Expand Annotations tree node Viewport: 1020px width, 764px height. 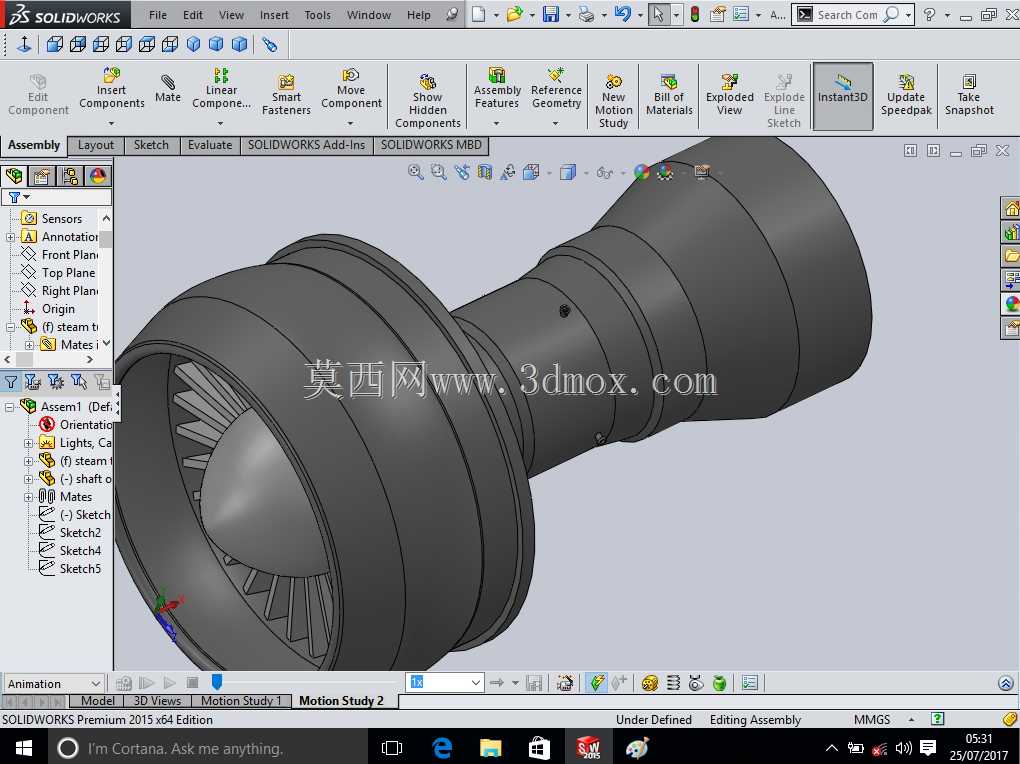coord(10,237)
